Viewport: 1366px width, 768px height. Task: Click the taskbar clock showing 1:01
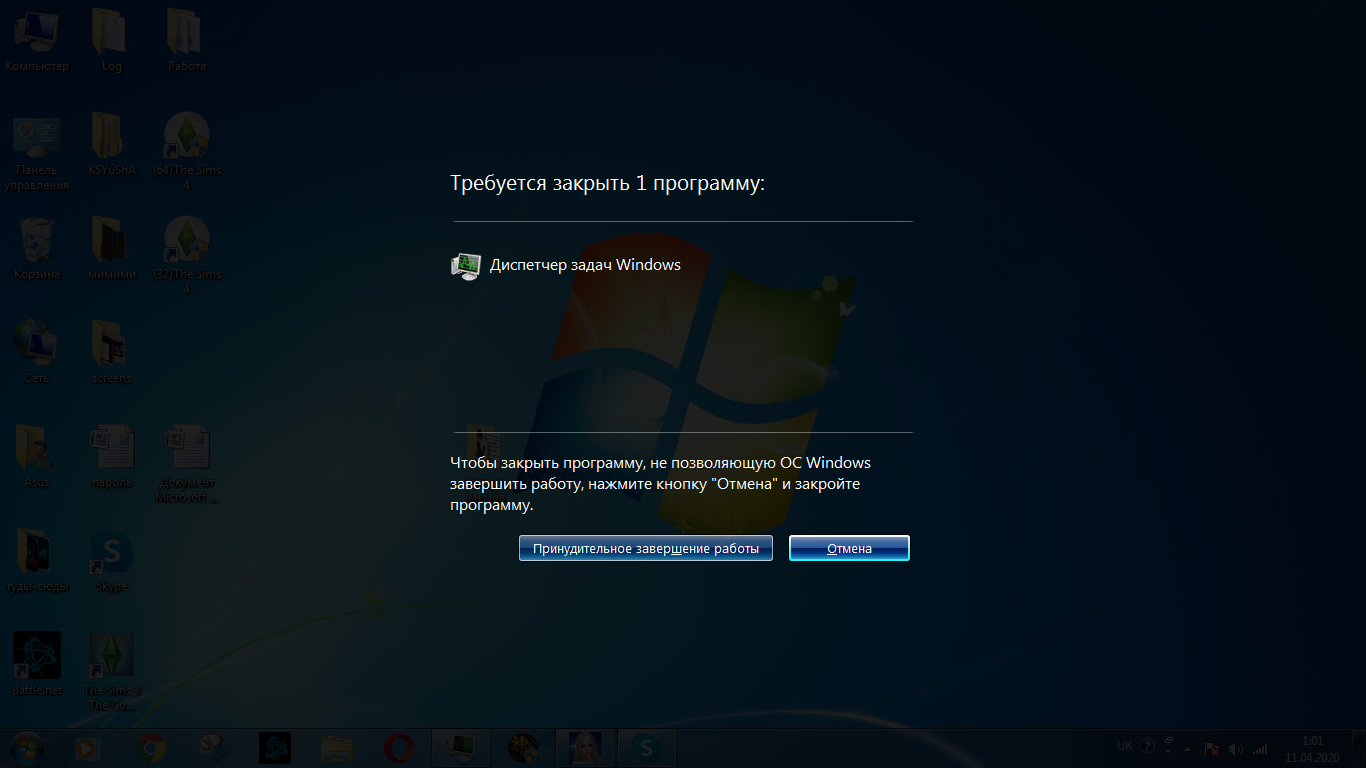point(1312,749)
